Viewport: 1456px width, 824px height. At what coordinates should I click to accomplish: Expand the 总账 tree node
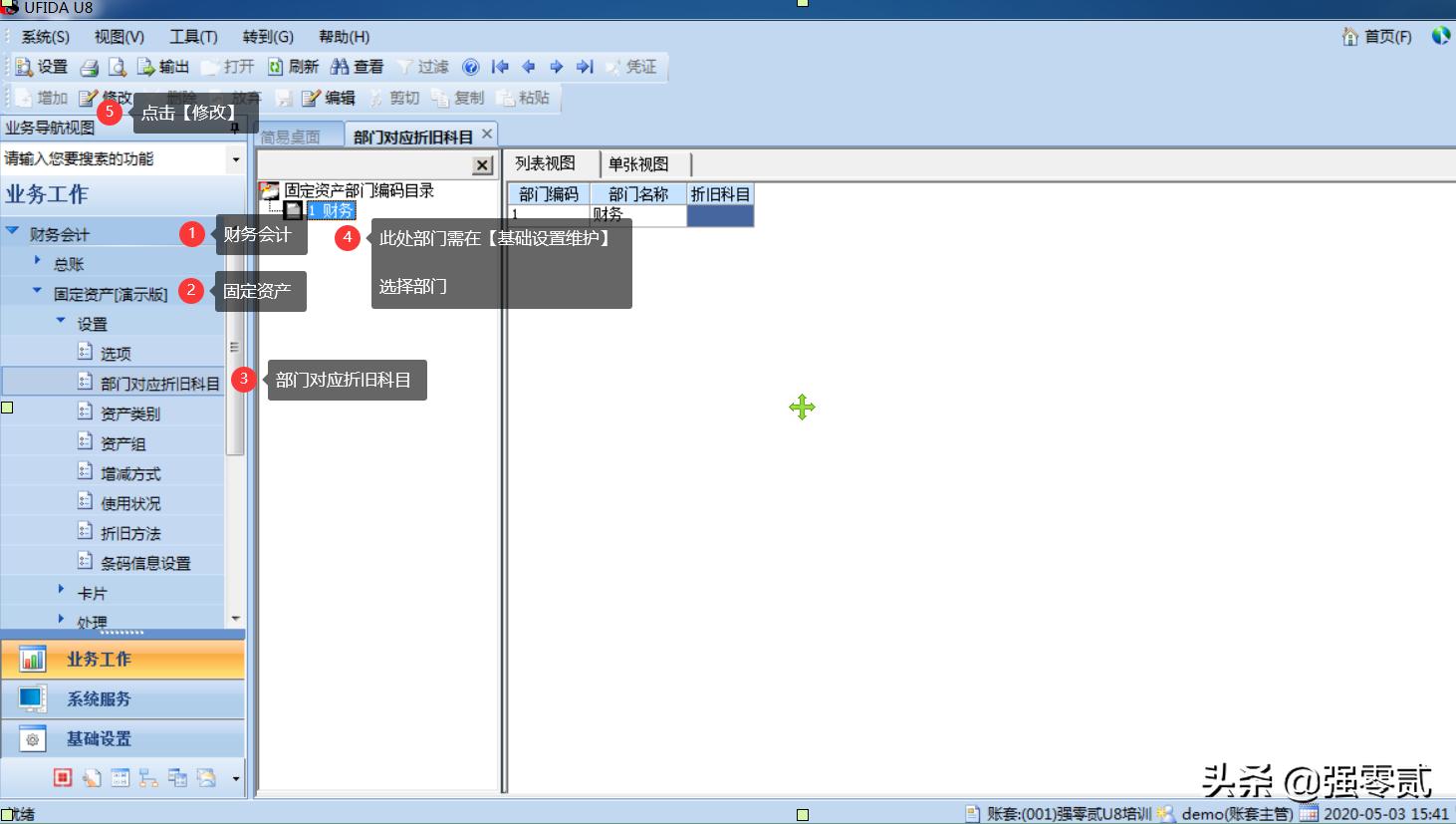pyautogui.click(x=37, y=261)
